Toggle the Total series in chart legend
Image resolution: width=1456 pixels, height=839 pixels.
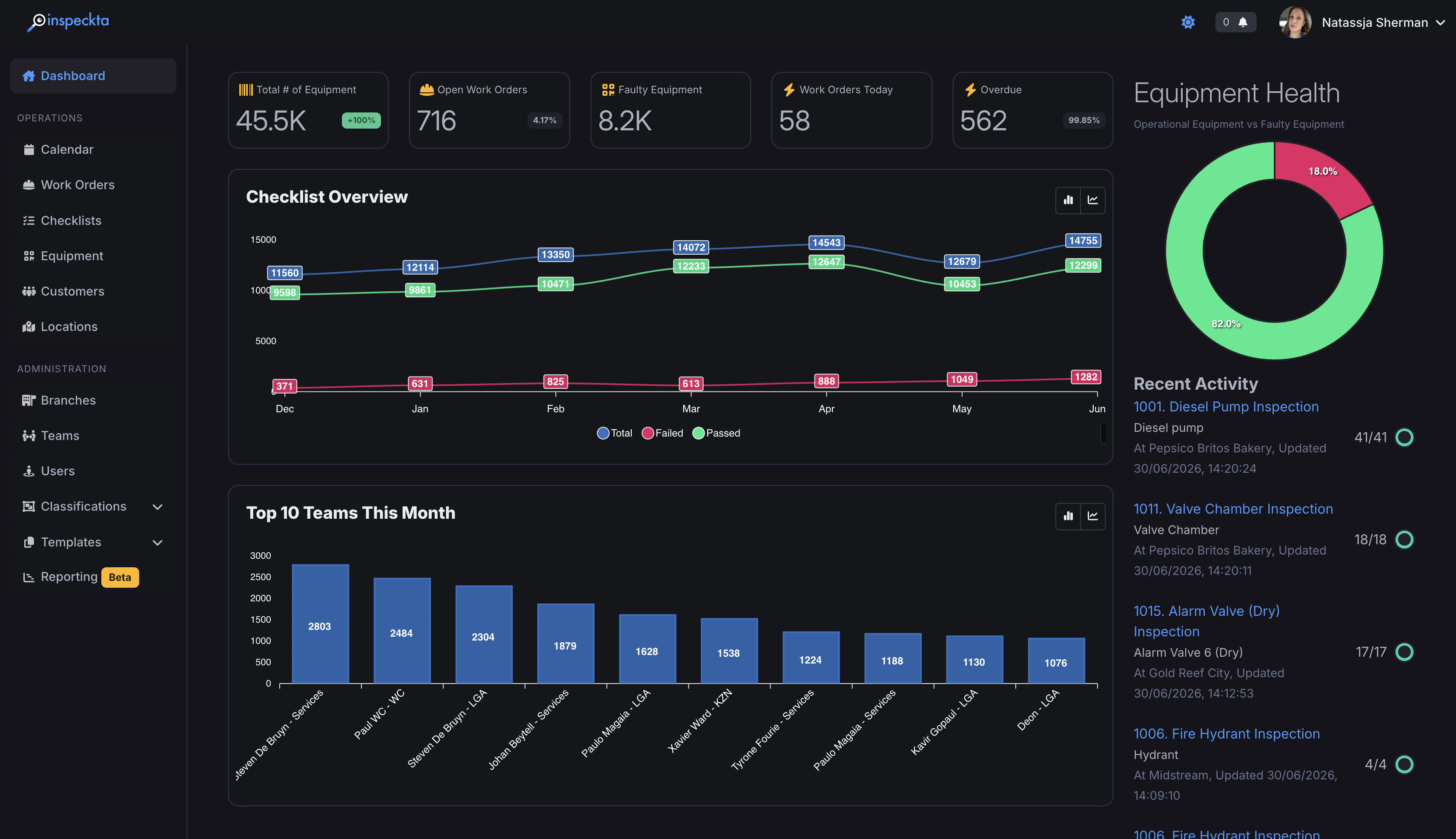614,433
